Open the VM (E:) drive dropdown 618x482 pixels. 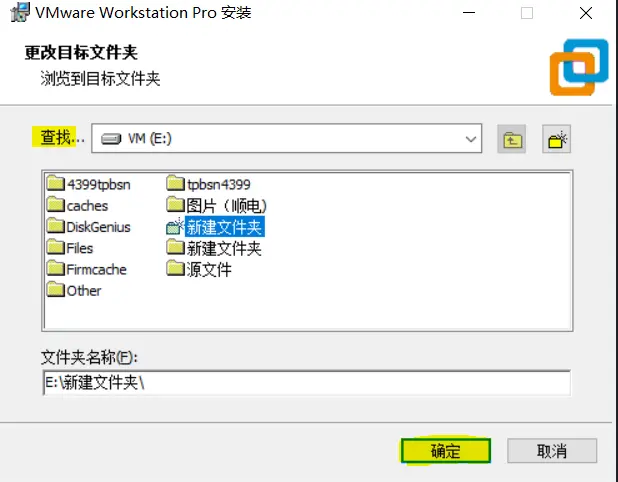point(287,138)
